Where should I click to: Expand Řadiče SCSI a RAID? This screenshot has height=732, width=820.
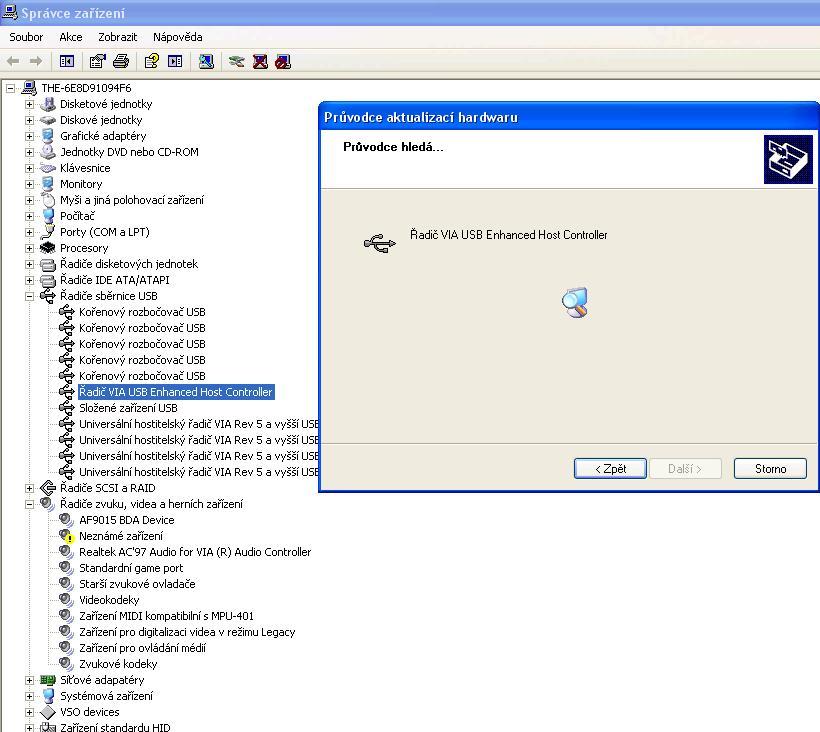[29, 488]
